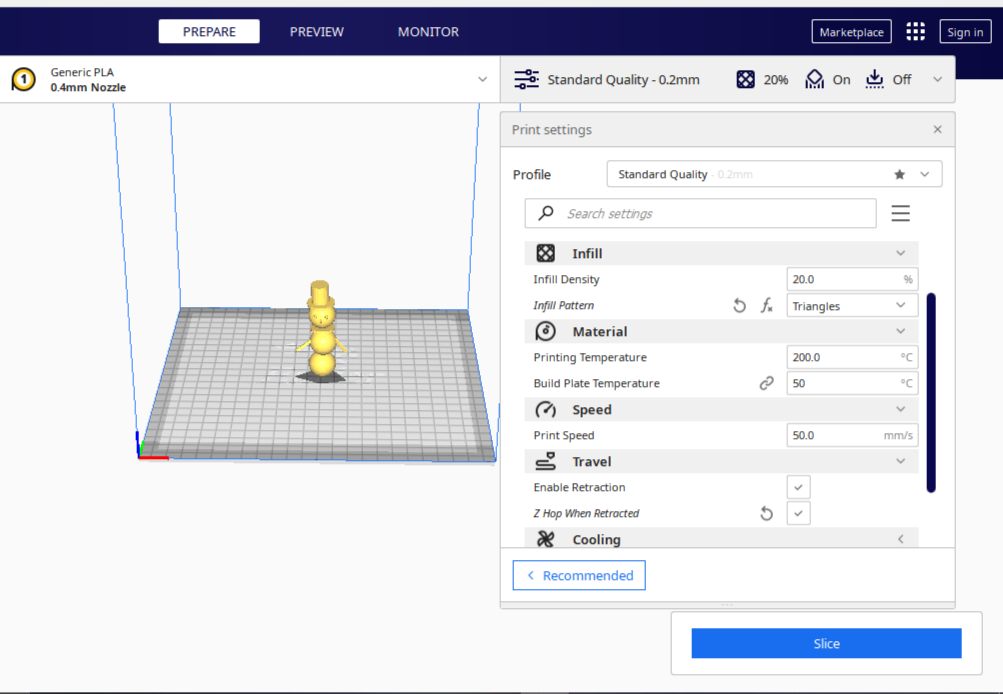Image resolution: width=1003 pixels, height=694 pixels.
Task: Click the Printing Temperature value field
Action: [852, 358]
